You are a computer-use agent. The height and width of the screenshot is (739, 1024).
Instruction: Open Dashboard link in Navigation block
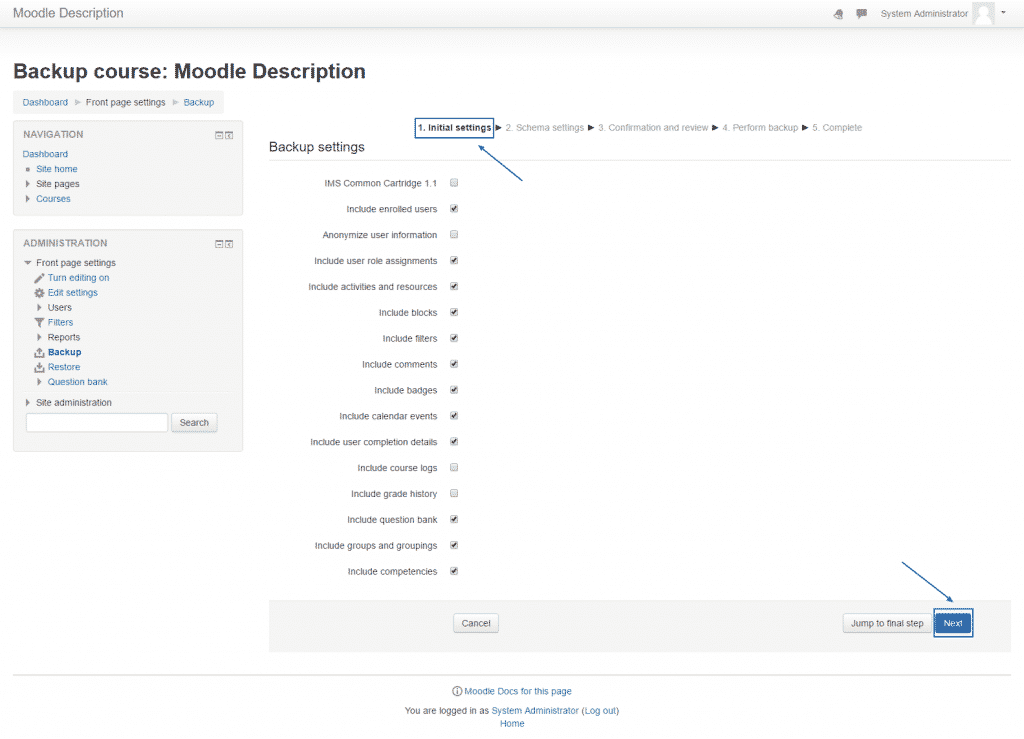(x=45, y=154)
